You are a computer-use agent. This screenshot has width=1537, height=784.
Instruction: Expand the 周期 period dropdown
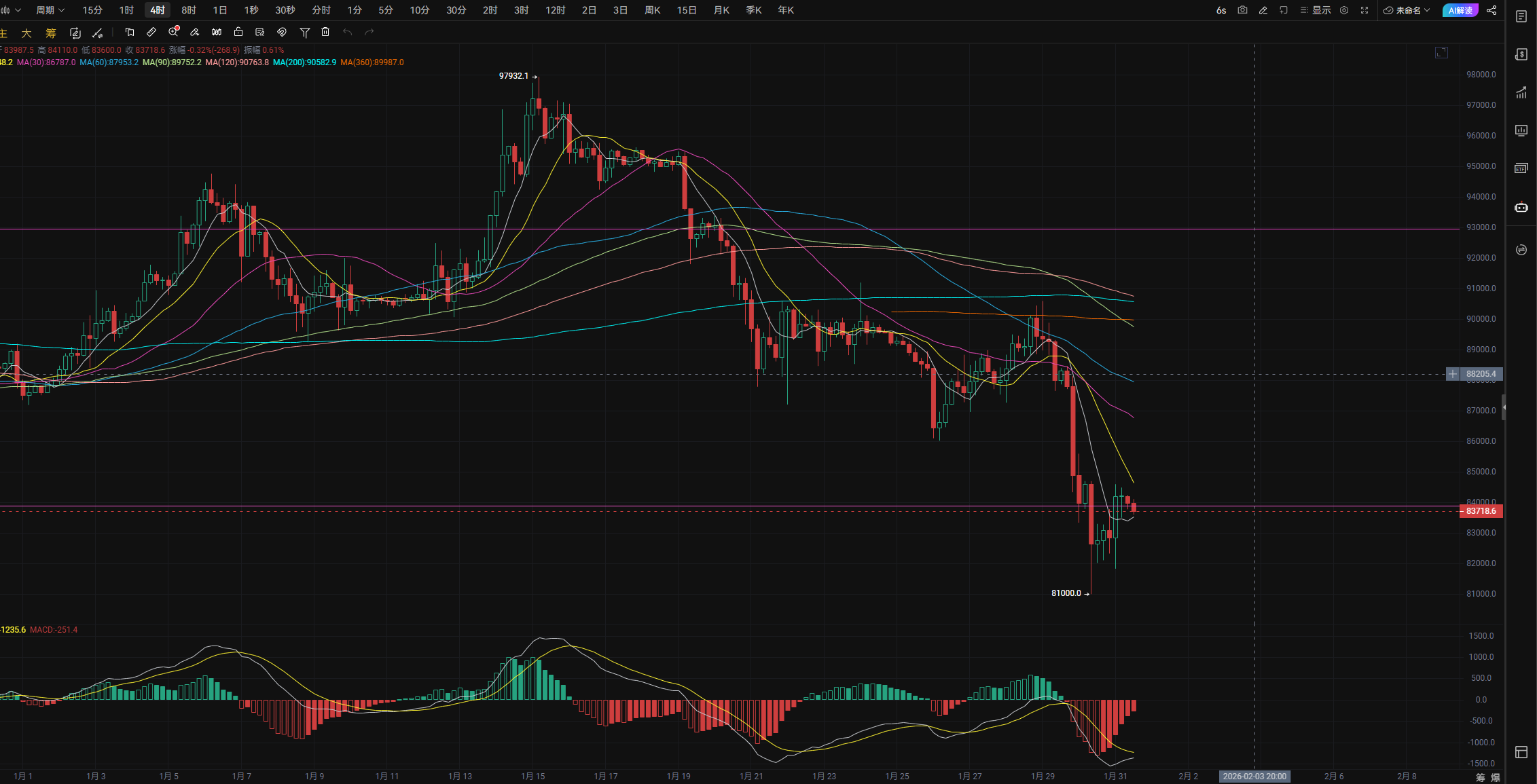tap(50, 10)
